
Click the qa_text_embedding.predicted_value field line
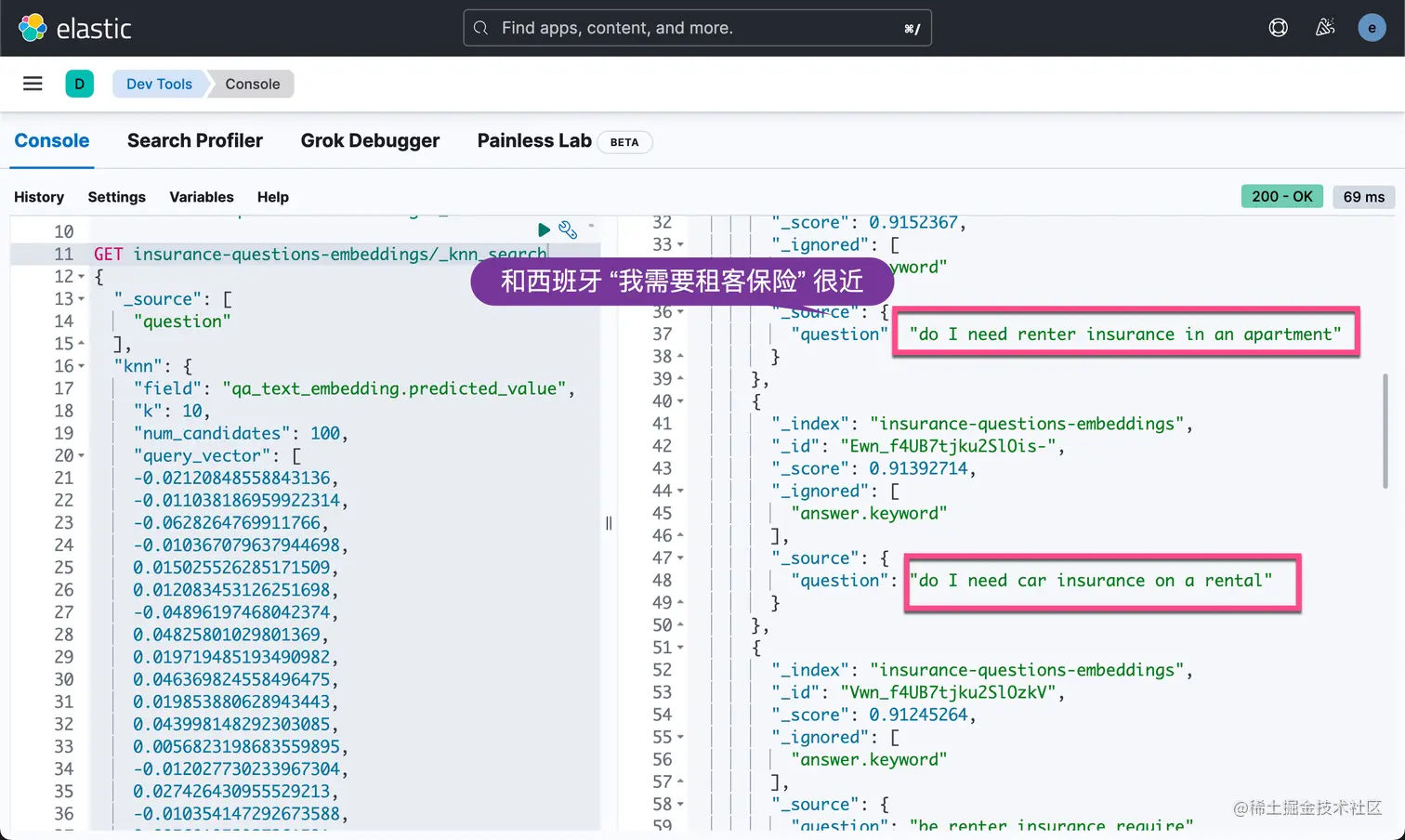coord(353,388)
